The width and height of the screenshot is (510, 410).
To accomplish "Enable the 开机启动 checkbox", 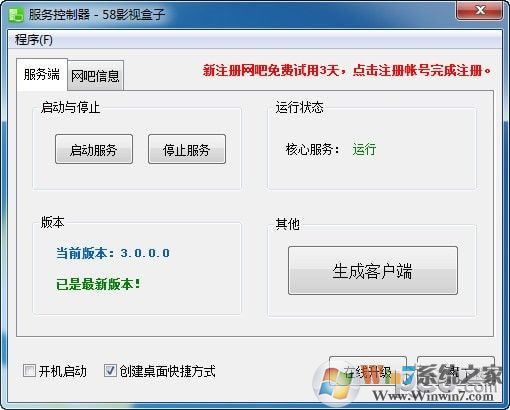I will pos(29,370).
